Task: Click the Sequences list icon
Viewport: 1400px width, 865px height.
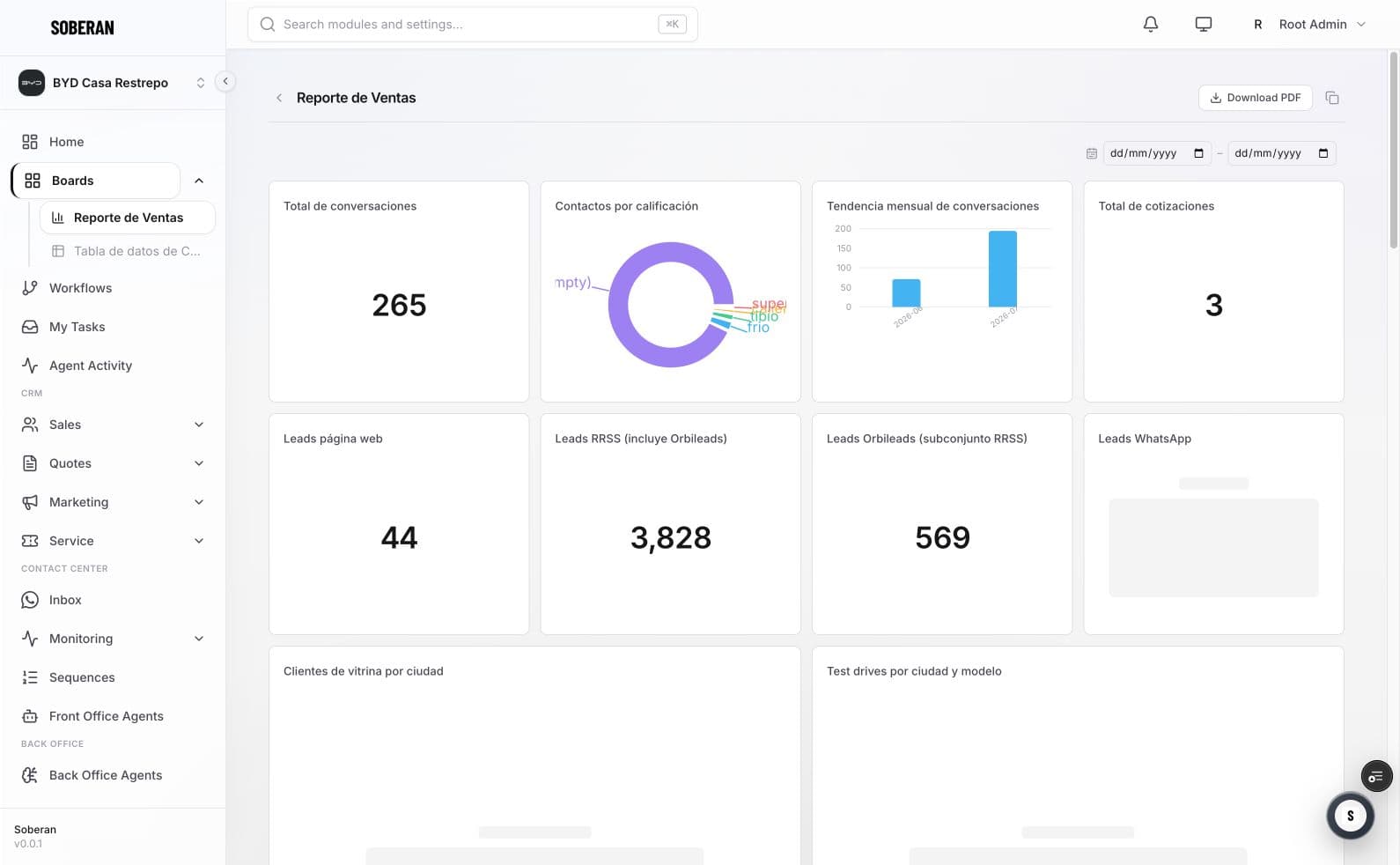Action: point(30,677)
